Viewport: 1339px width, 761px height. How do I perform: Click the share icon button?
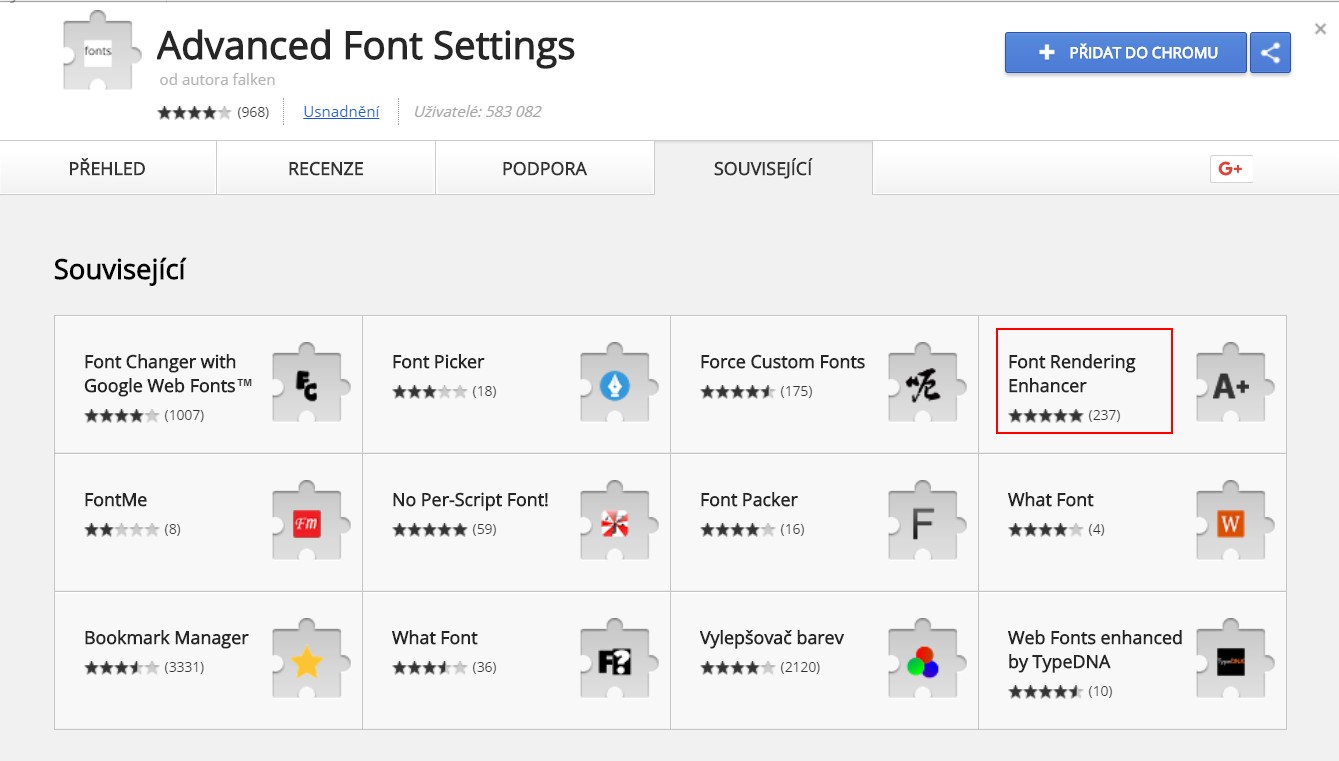pos(1270,53)
